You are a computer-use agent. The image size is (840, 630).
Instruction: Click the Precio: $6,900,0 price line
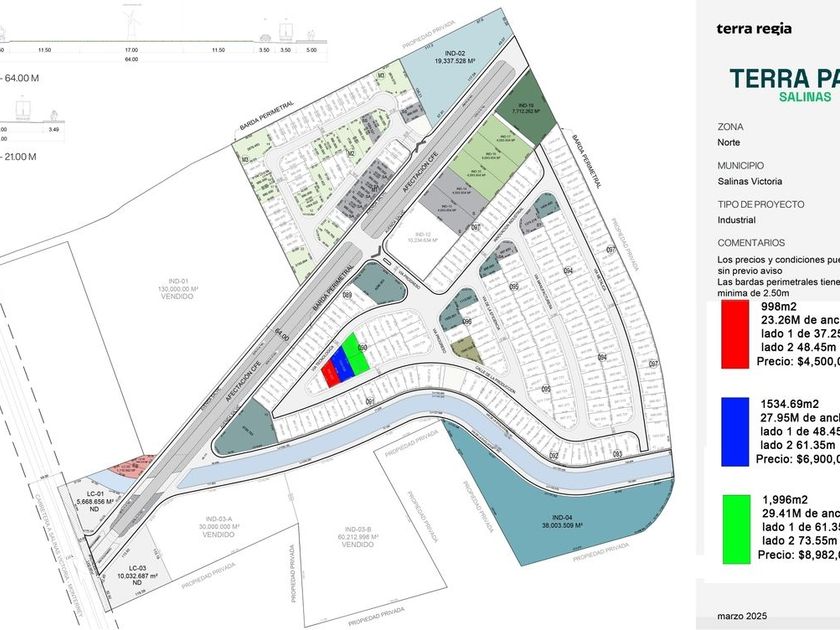pos(798,459)
